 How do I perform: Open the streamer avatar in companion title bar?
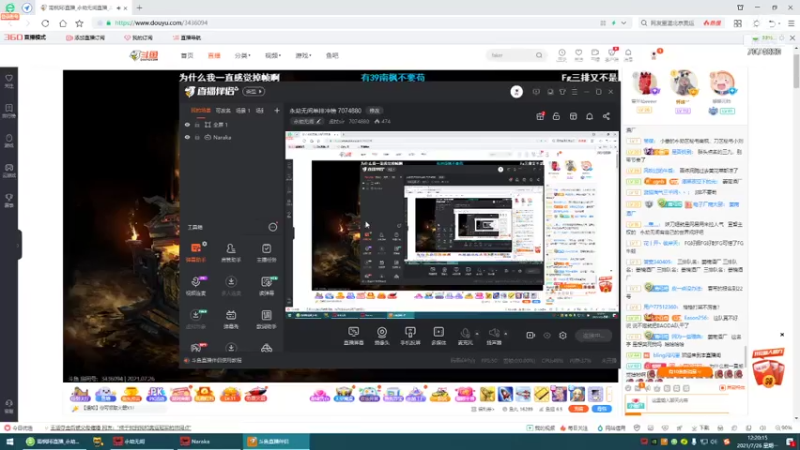(x=516, y=92)
